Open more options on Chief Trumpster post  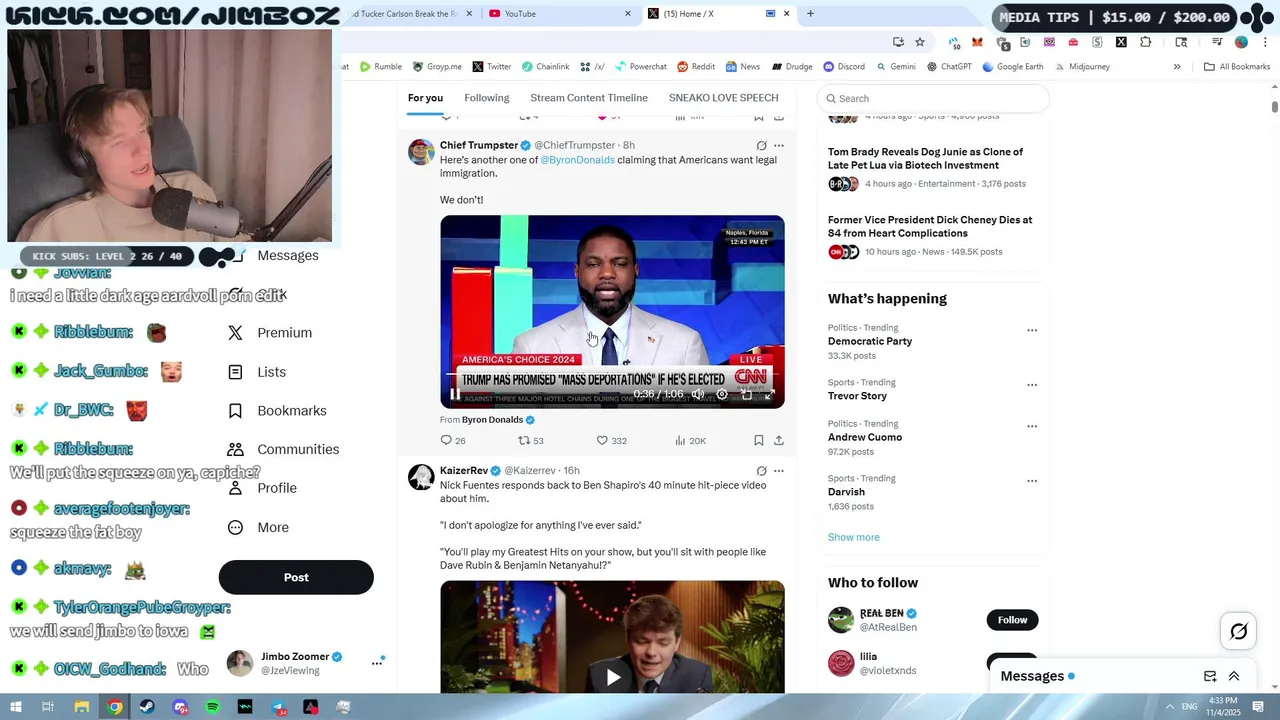point(779,145)
